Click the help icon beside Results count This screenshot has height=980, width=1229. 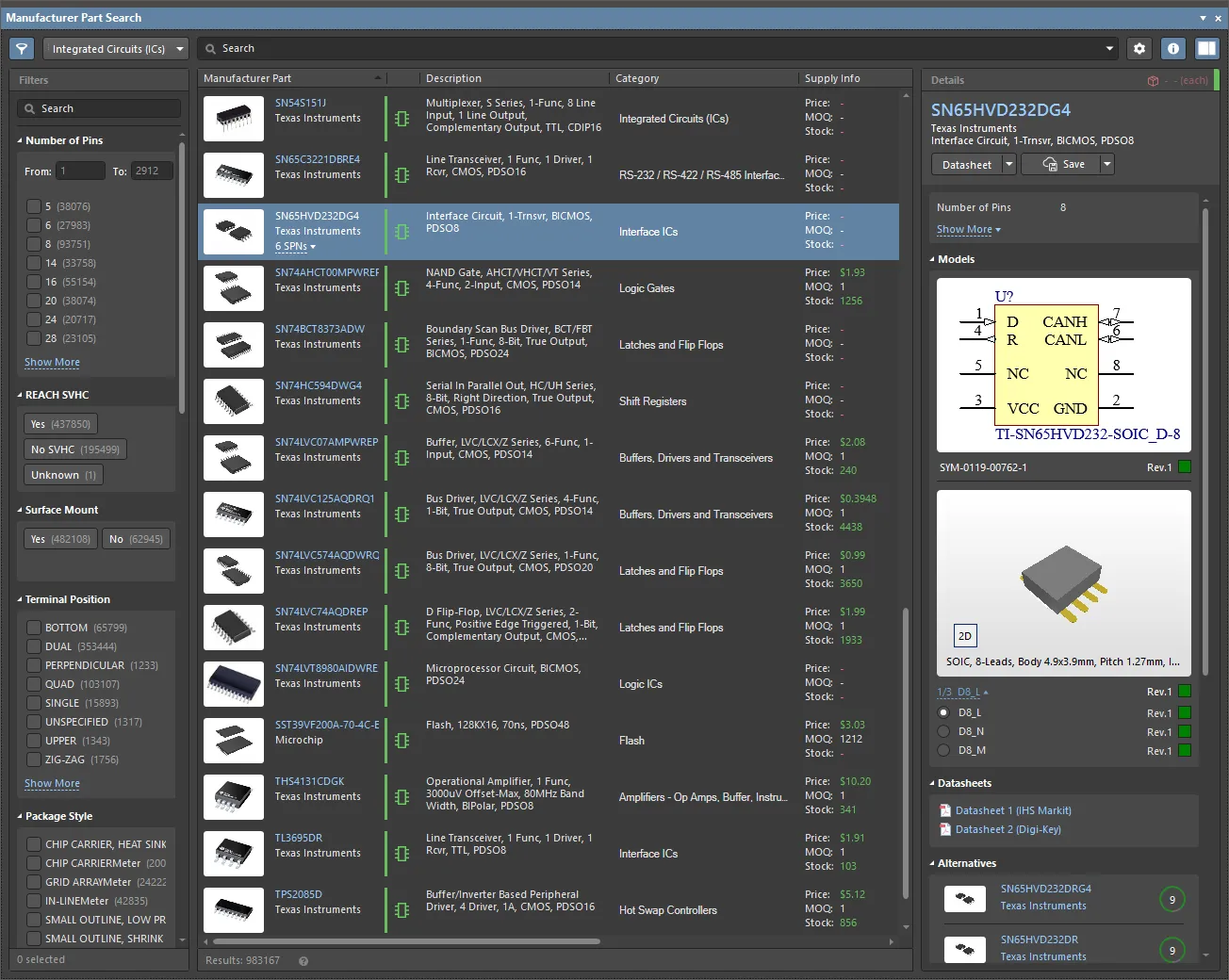pos(303,961)
